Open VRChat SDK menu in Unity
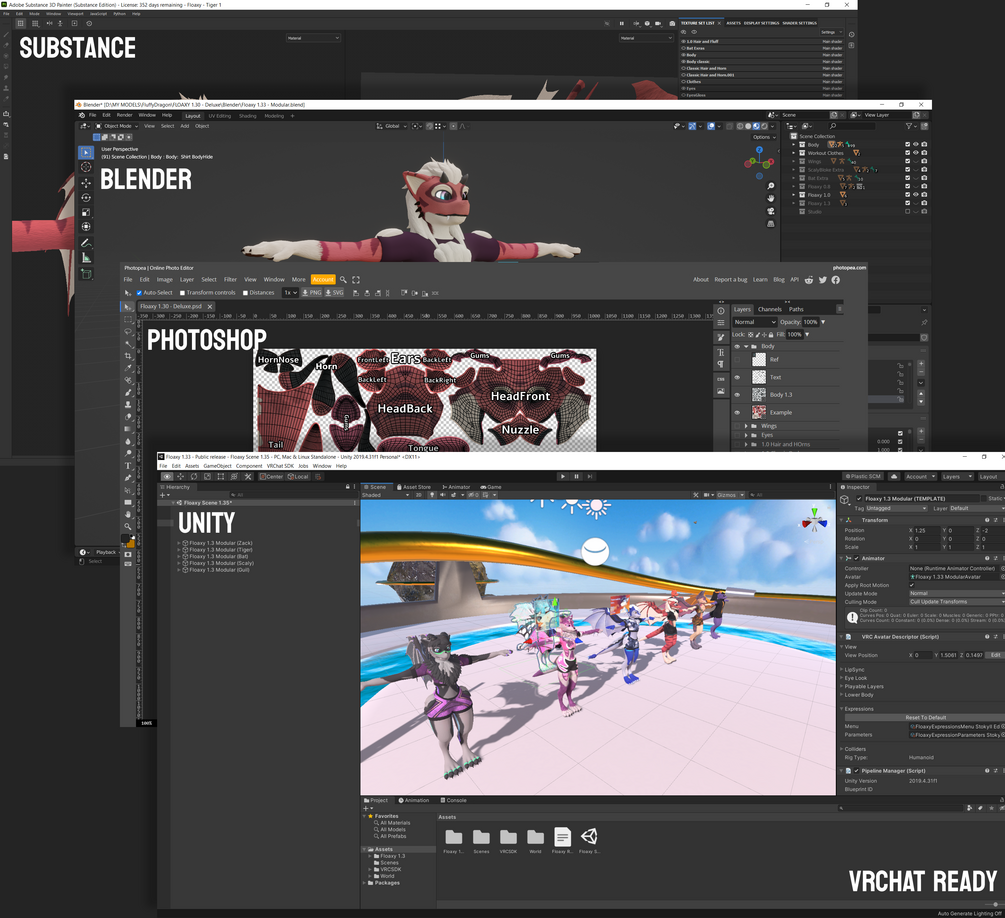 (280, 466)
